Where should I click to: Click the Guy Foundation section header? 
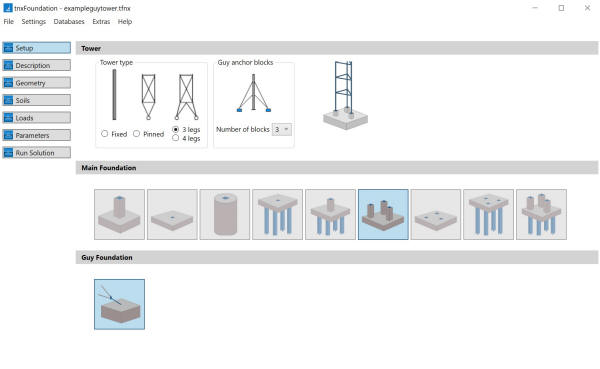point(337,257)
